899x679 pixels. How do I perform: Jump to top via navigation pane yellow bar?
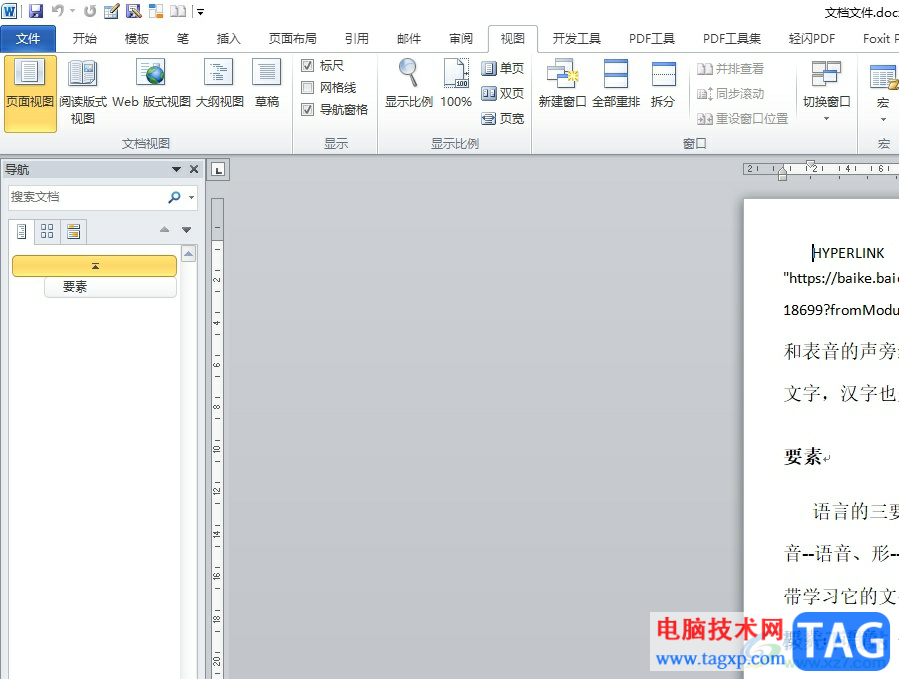click(95, 266)
